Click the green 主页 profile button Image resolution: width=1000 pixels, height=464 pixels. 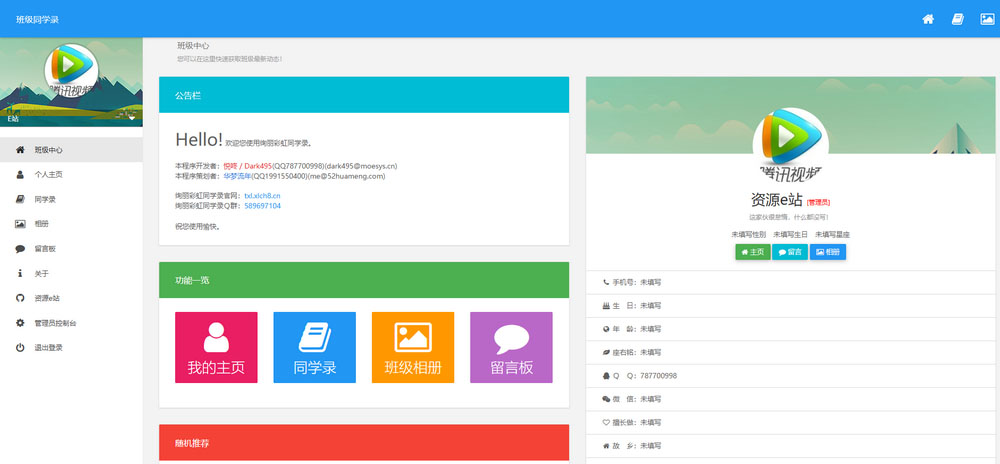(x=752, y=252)
